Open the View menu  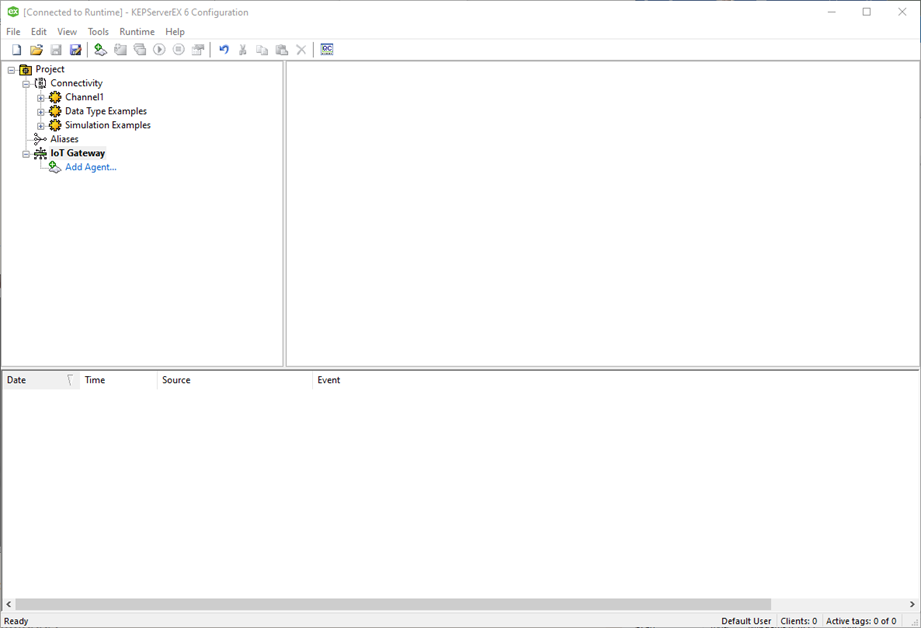point(67,32)
